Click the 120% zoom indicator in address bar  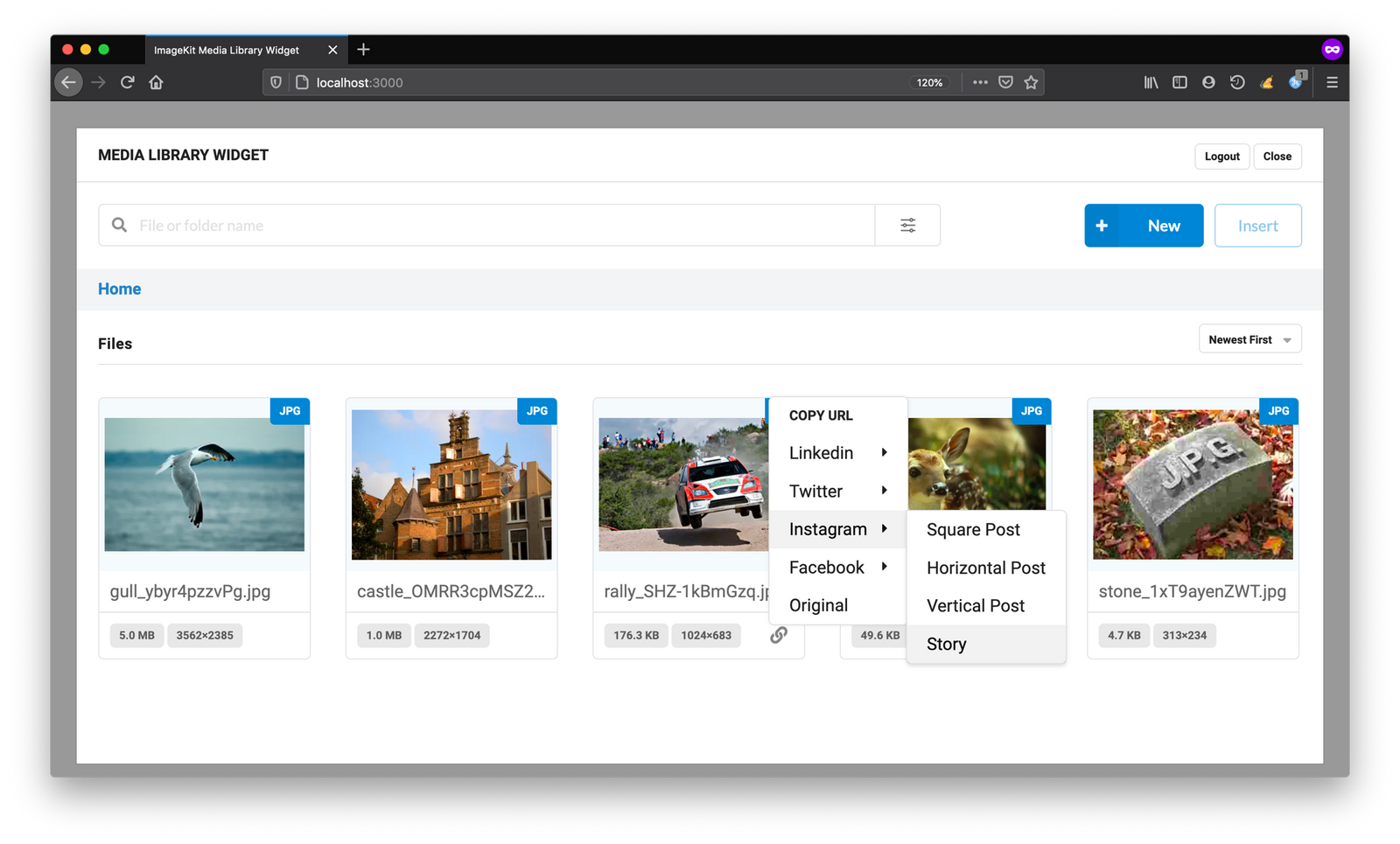click(929, 81)
